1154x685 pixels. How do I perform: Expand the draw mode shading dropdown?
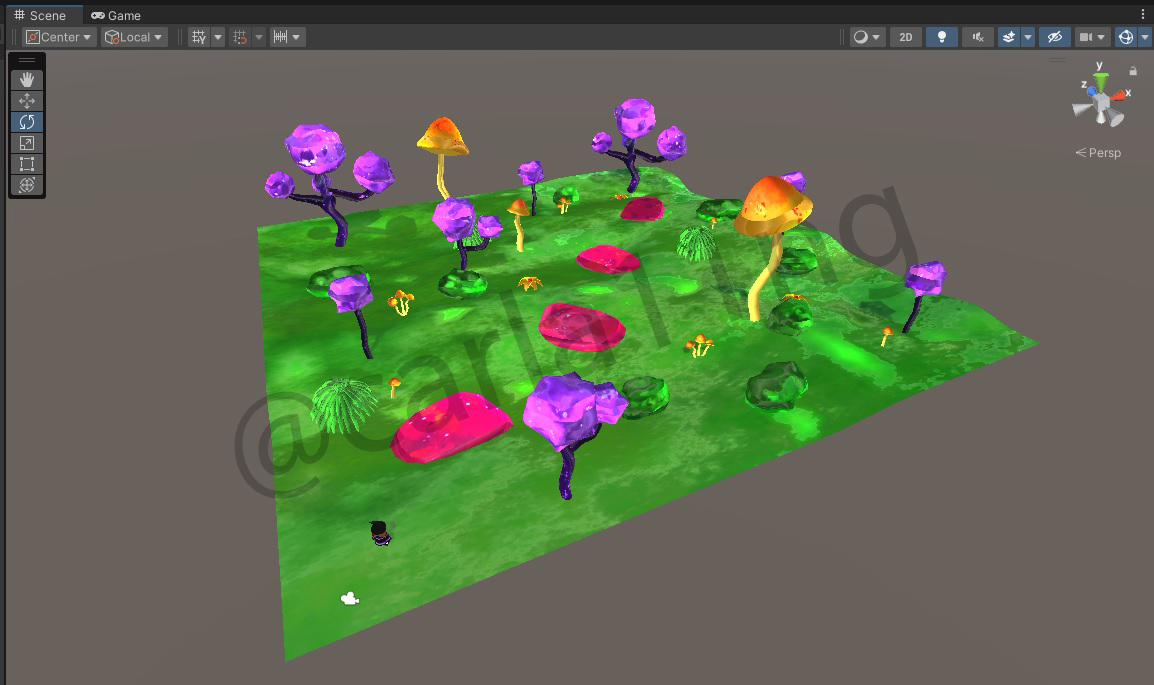[x=866, y=37]
